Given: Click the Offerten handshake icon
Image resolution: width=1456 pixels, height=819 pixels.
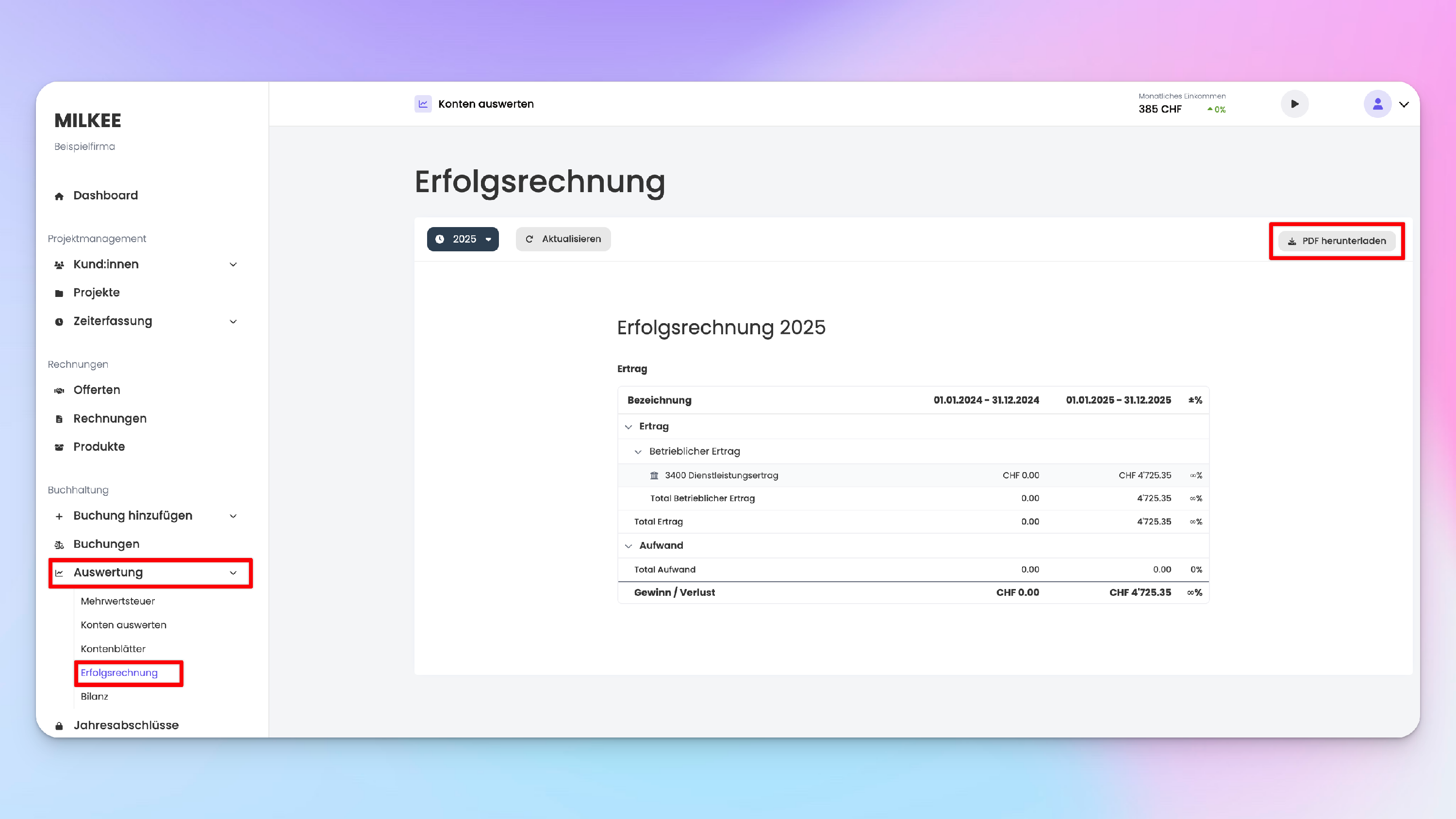Looking at the screenshot, I should click(59, 391).
